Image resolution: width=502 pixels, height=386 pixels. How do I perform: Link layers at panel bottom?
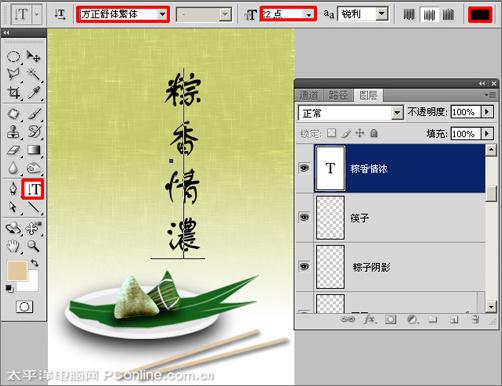pos(348,319)
